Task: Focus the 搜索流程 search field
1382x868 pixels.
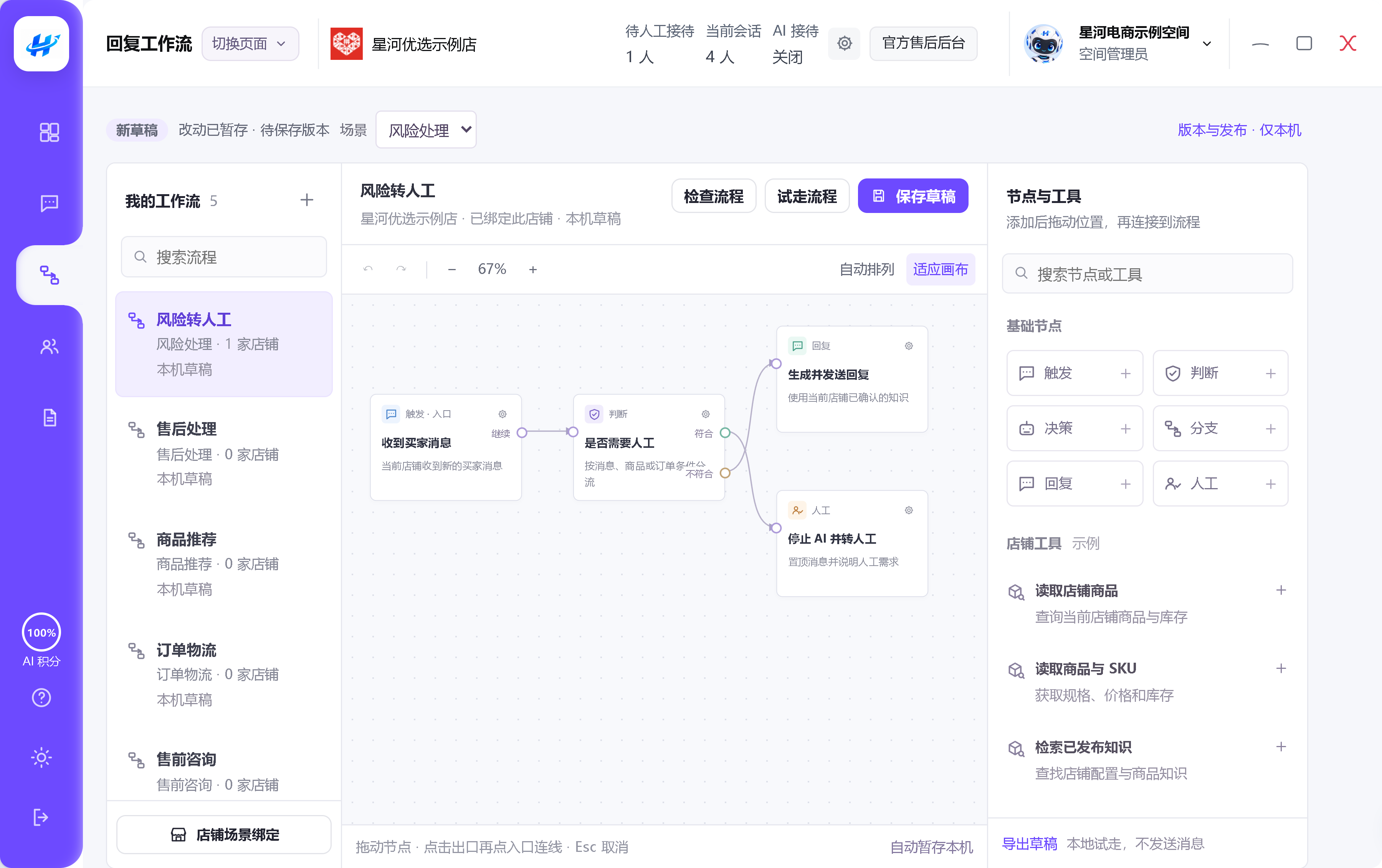Action: (224, 257)
